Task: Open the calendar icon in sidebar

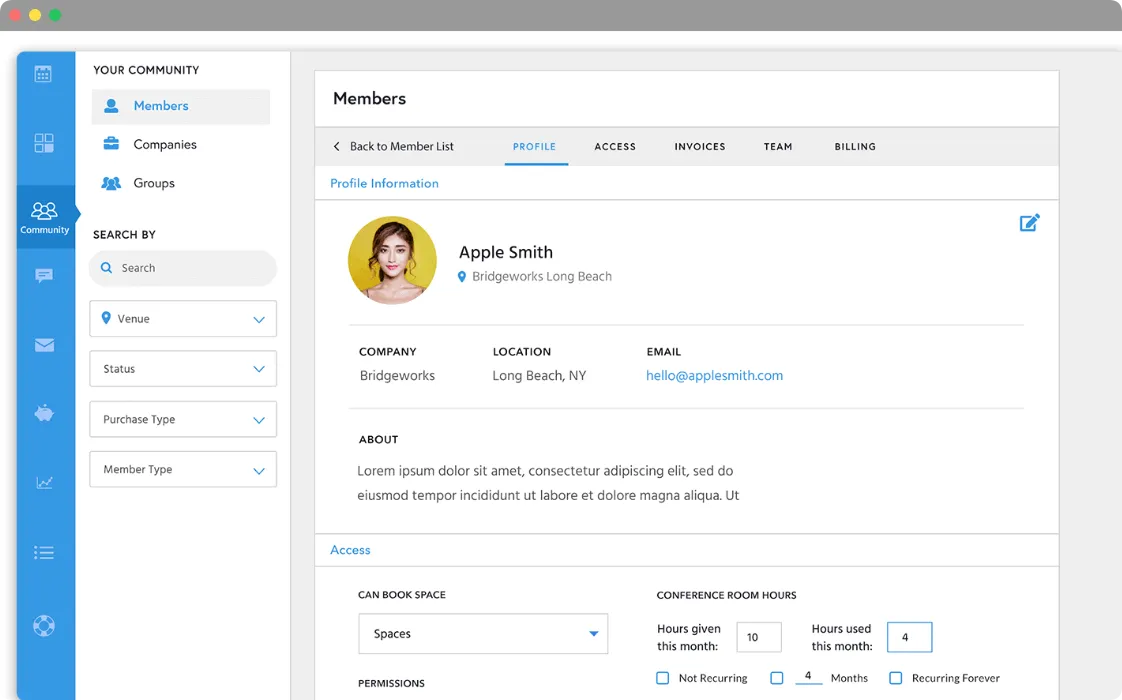Action: click(43, 74)
